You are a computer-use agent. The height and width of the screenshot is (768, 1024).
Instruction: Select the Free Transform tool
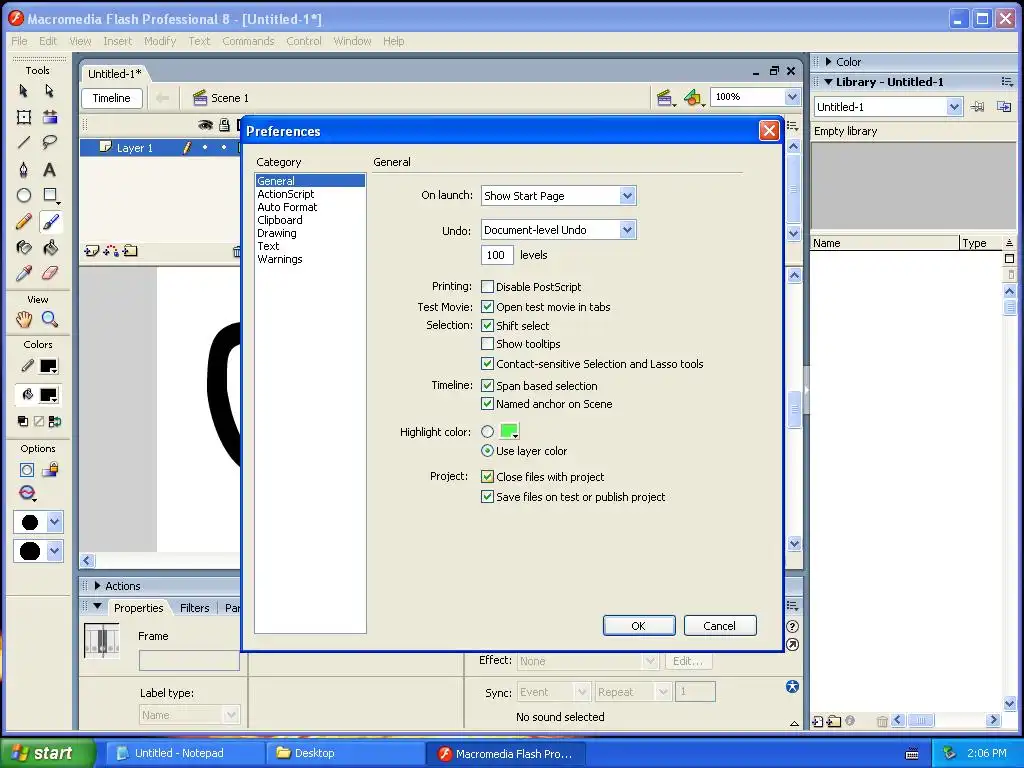[x=24, y=117]
